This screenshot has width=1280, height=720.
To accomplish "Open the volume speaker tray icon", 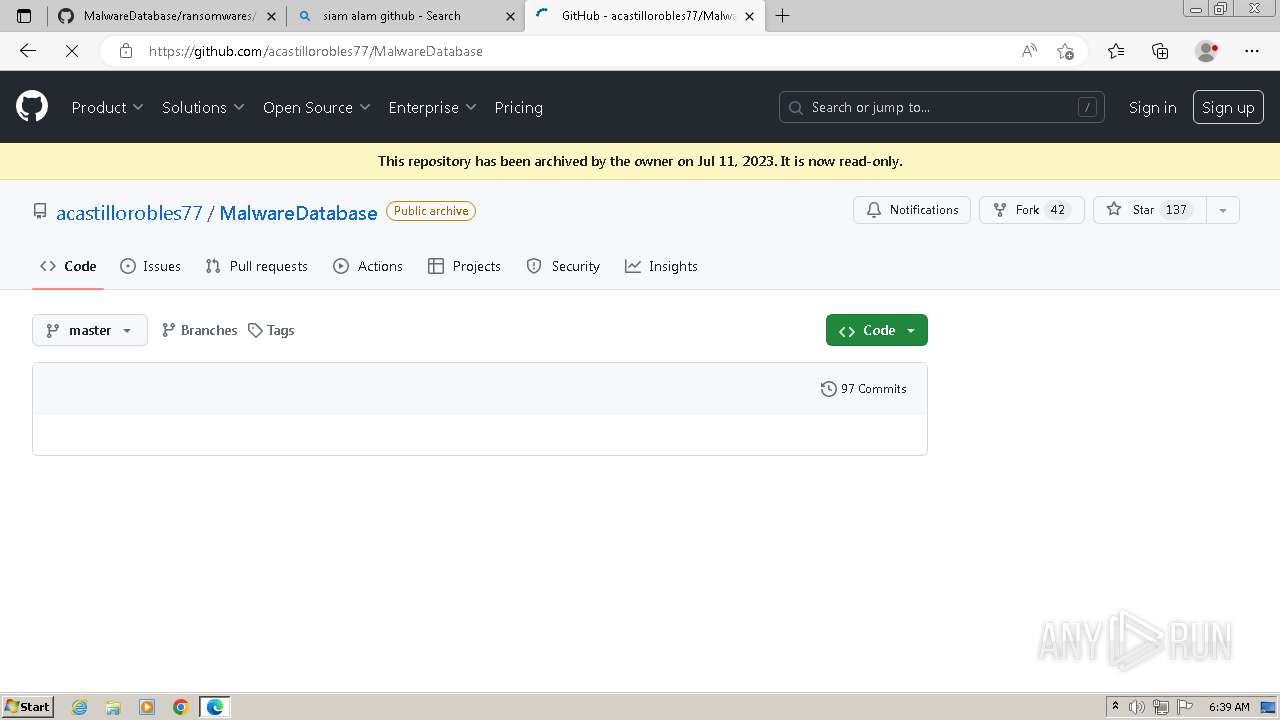I will point(1137,707).
